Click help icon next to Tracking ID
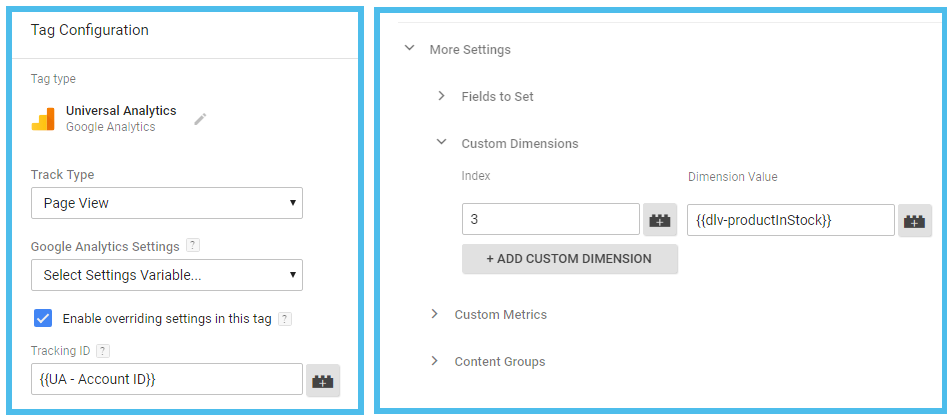The width and height of the screenshot is (950, 418). click(104, 350)
